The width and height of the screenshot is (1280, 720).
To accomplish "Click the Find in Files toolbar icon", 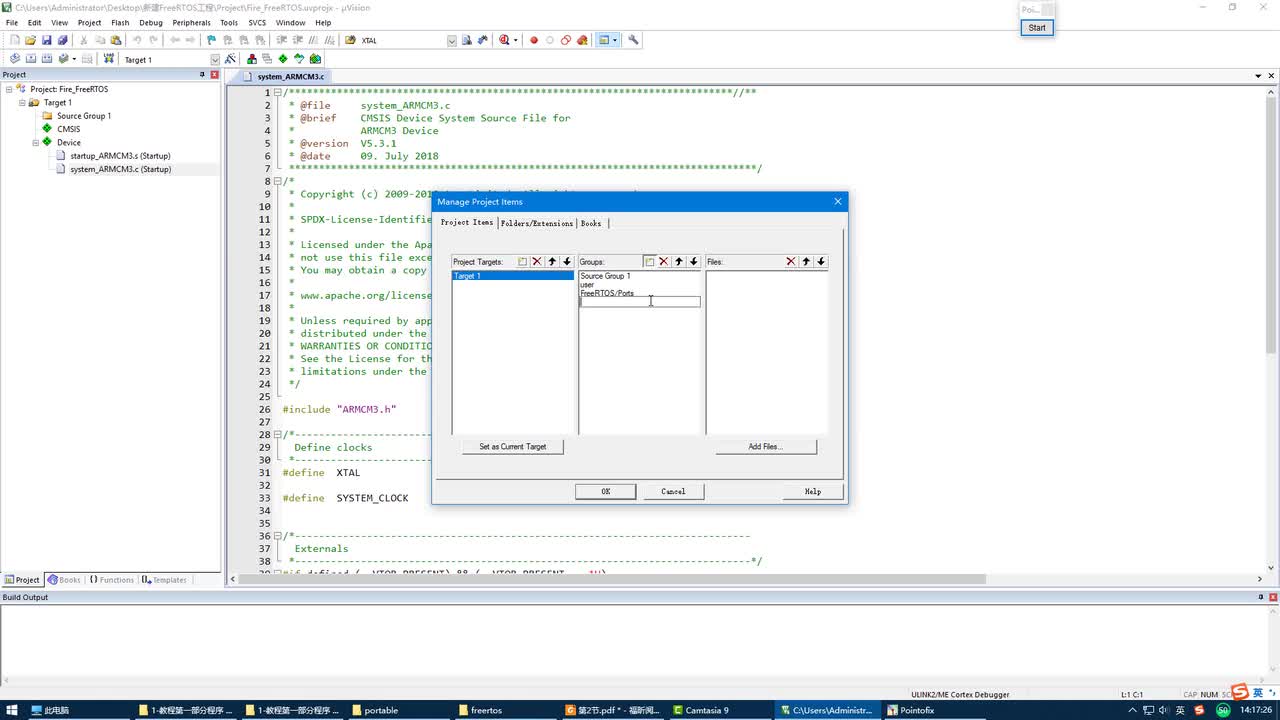I will 350,40.
